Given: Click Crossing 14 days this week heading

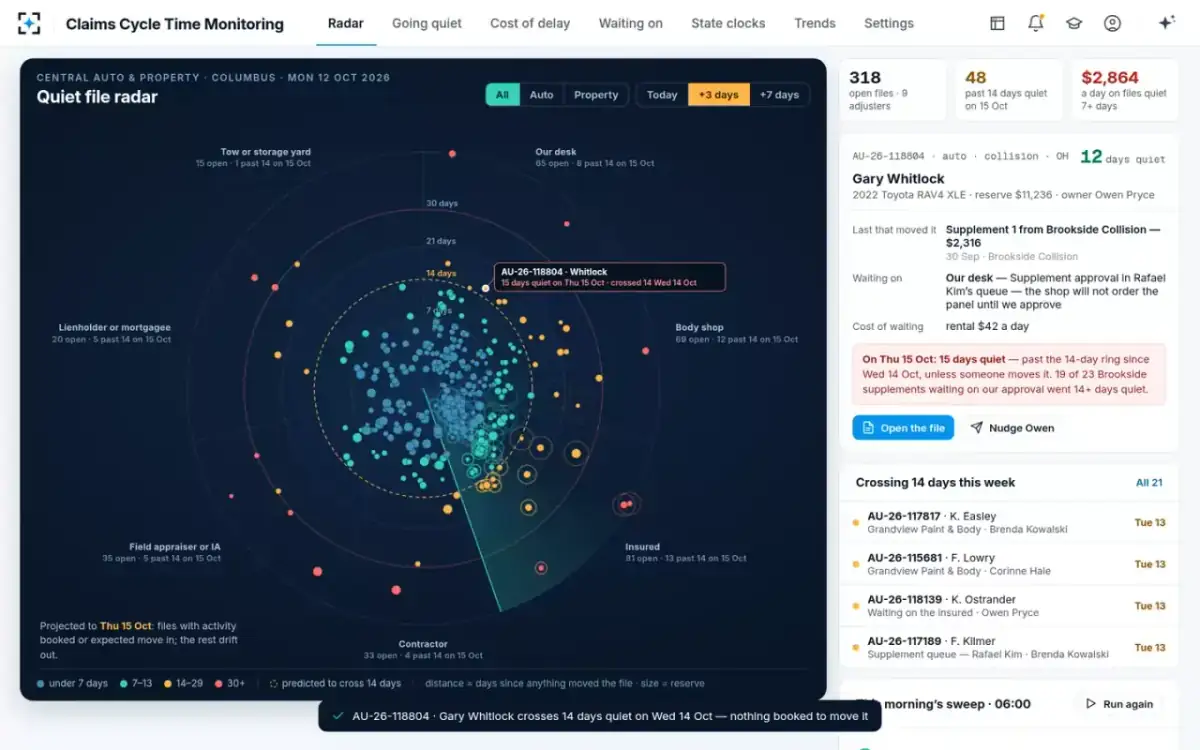Looking at the screenshot, I should pyautogui.click(x=935, y=483).
